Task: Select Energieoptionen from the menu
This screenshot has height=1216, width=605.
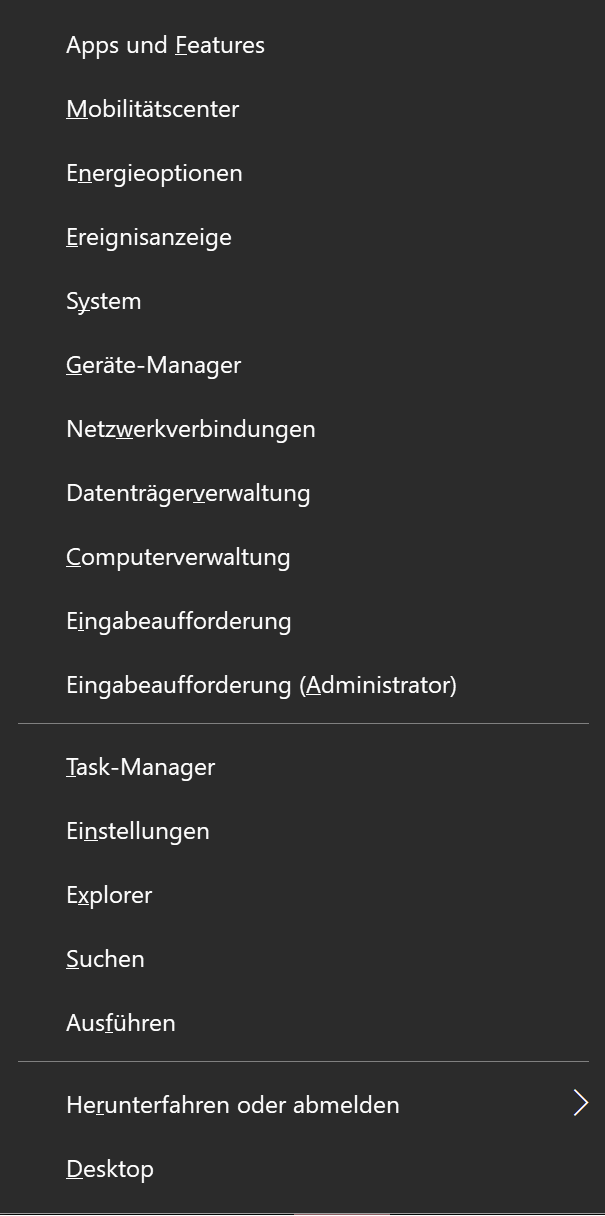Action: (154, 173)
